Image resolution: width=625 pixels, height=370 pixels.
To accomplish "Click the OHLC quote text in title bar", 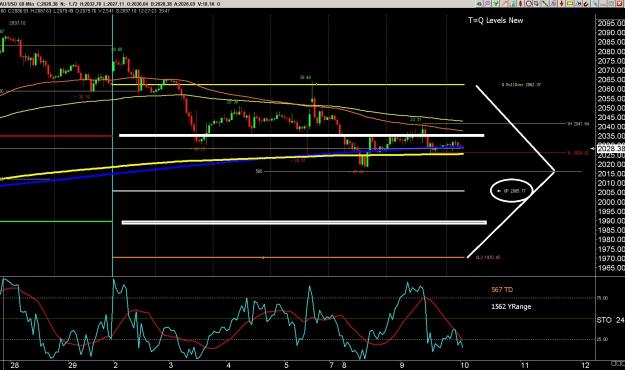I will click(110, 4).
